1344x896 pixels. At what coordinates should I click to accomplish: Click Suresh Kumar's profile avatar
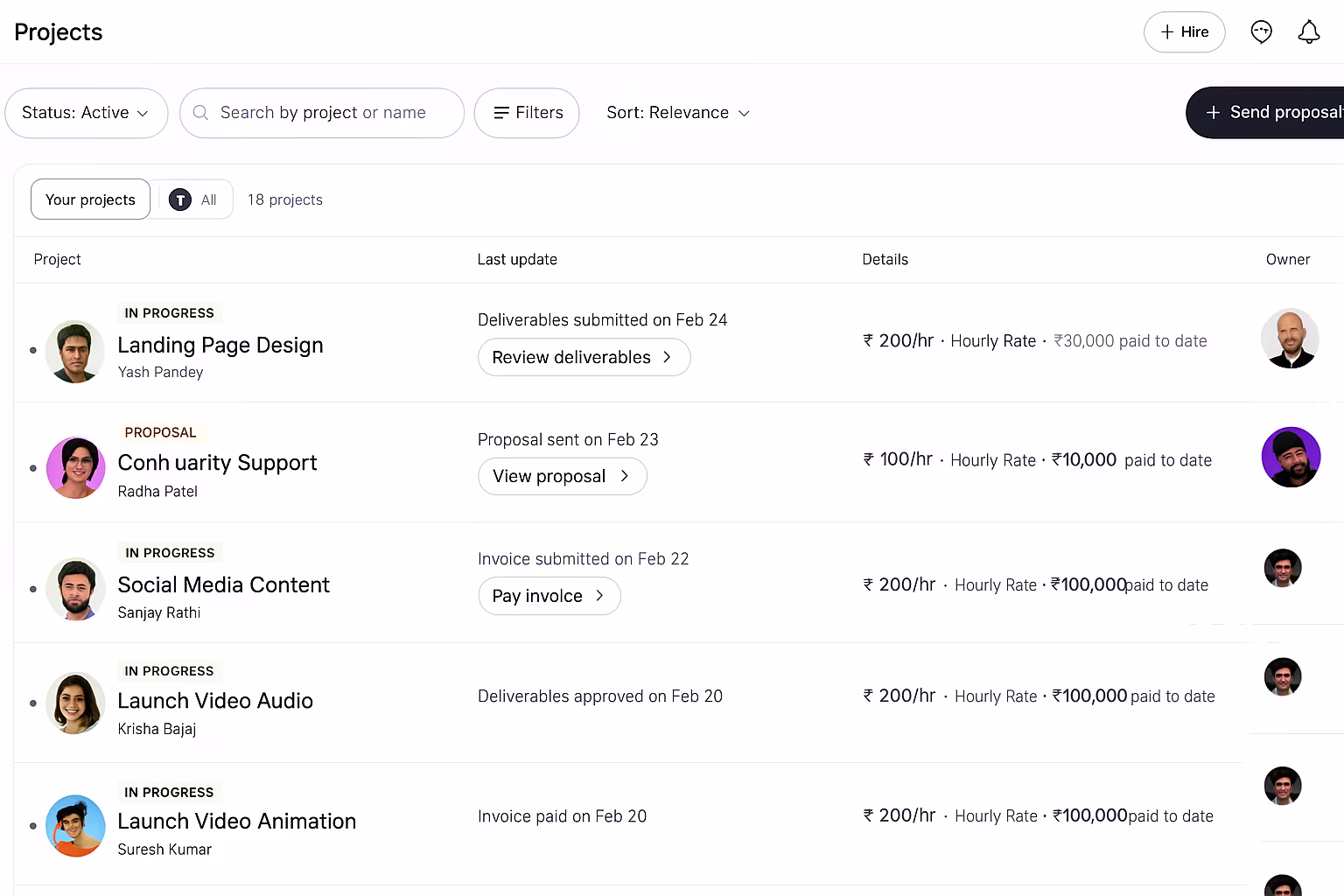click(x=75, y=825)
